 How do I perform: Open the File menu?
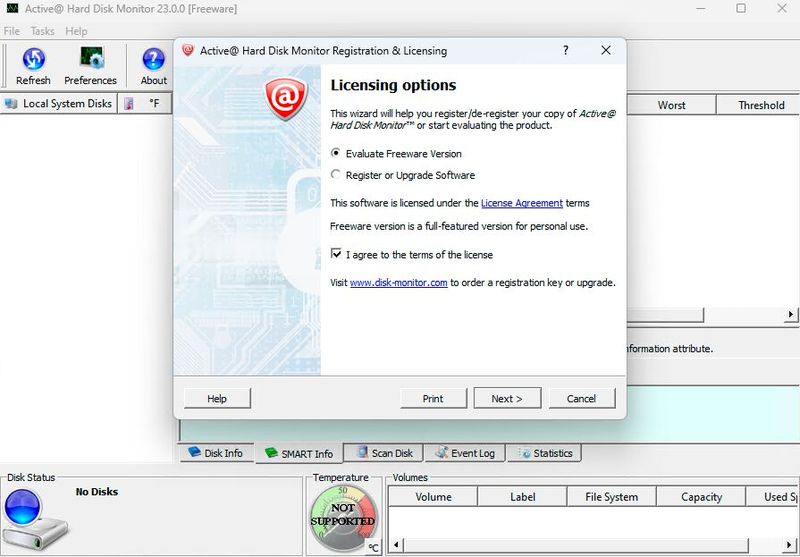tap(11, 31)
